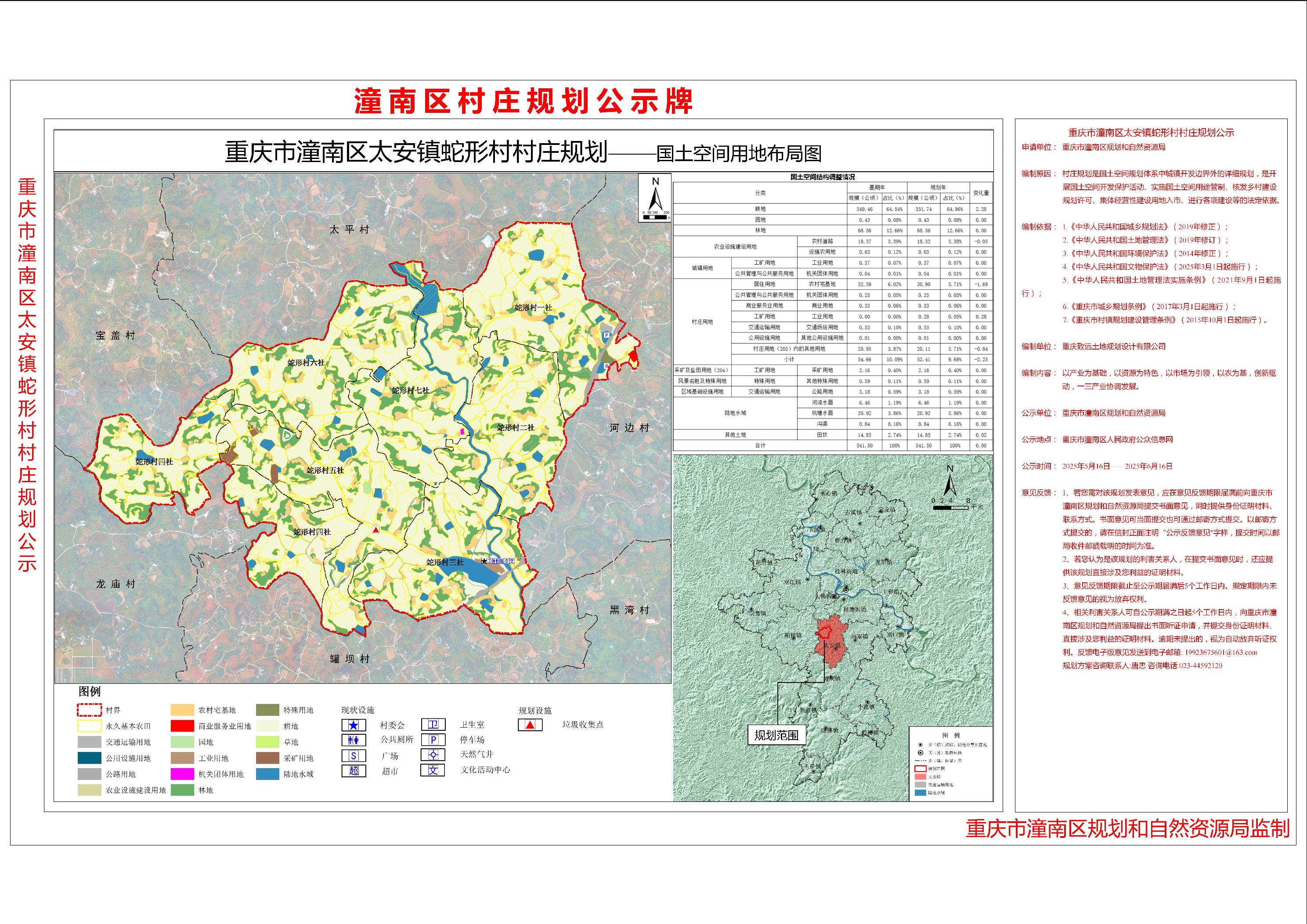Click the 公示时间 date range 2025年5月16日
The width and height of the screenshot is (1307, 924).
tap(1086, 466)
